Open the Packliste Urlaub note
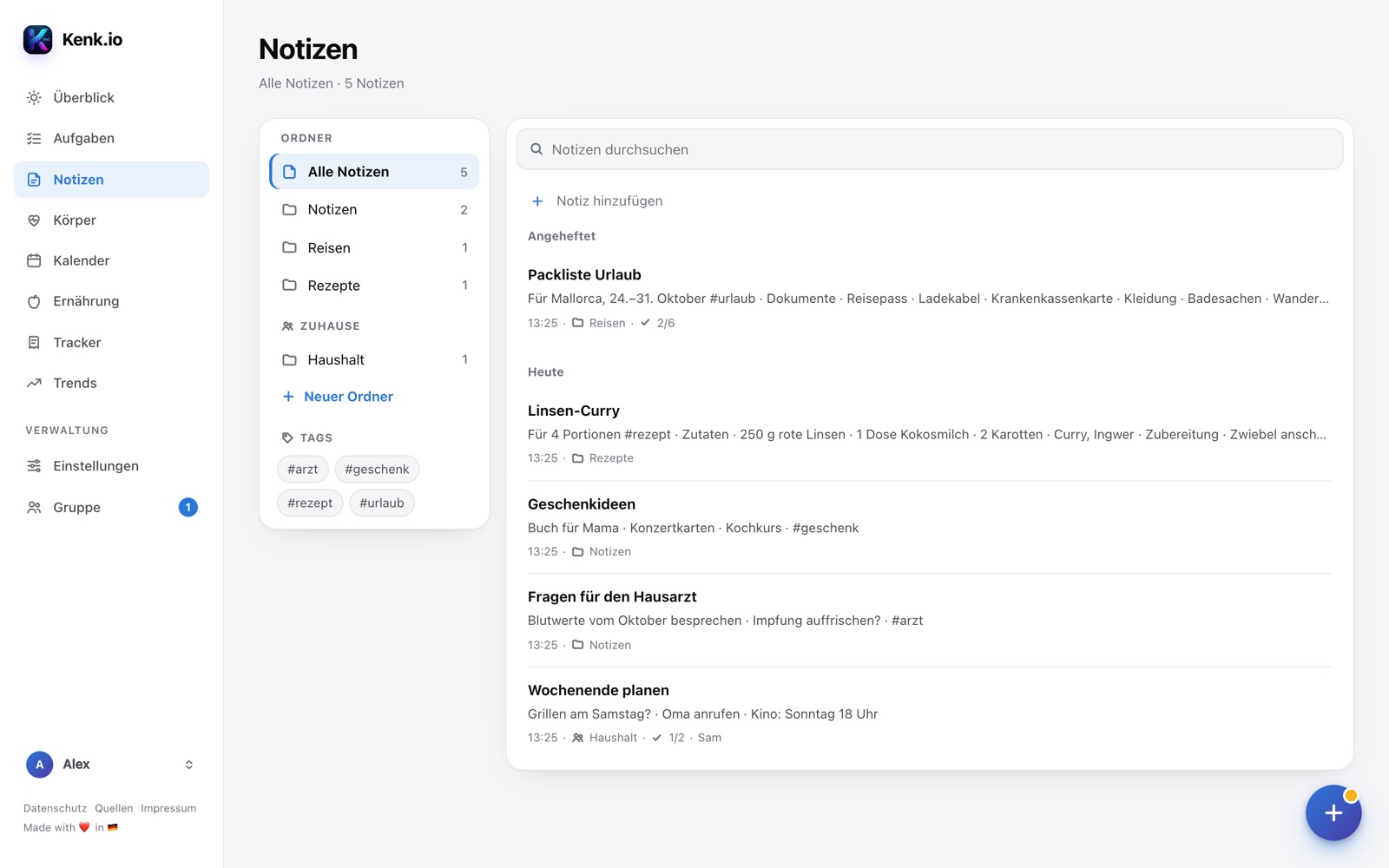 930,298
